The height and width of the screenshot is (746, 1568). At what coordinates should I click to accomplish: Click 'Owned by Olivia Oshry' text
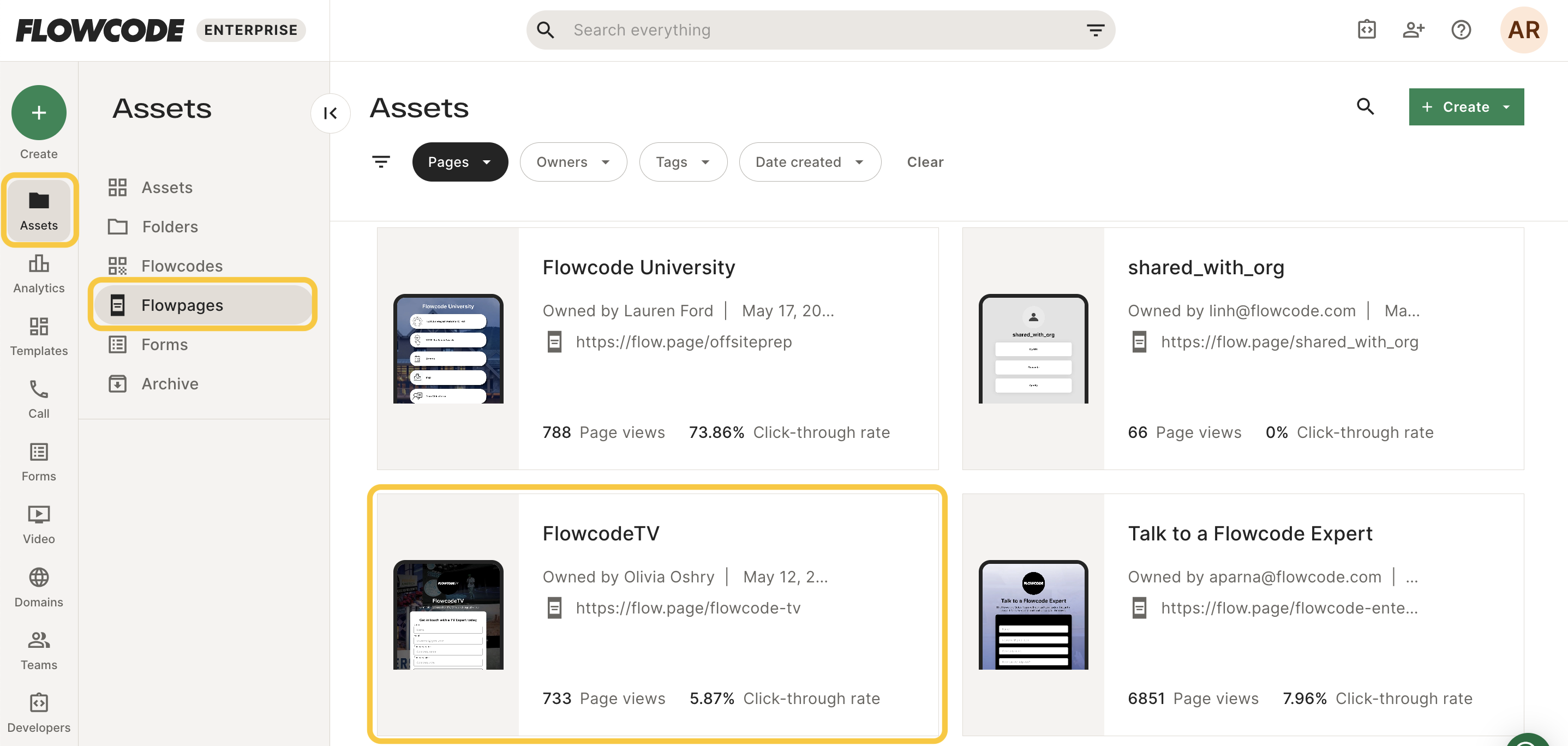(x=628, y=577)
